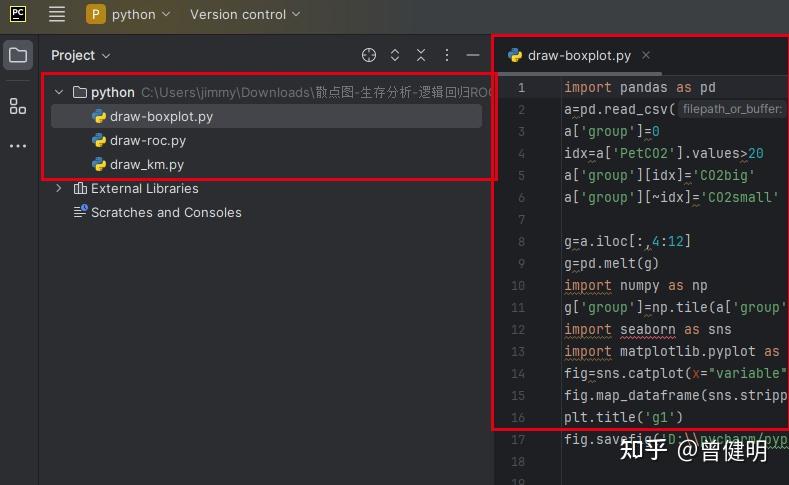Select draw-boxplot.py in project tree

click(x=267, y=116)
